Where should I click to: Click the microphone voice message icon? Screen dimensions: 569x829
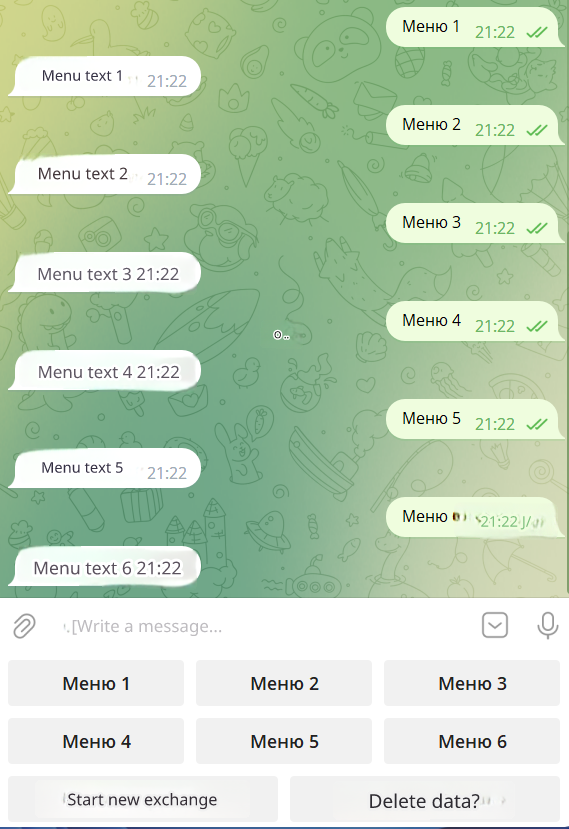click(547, 625)
